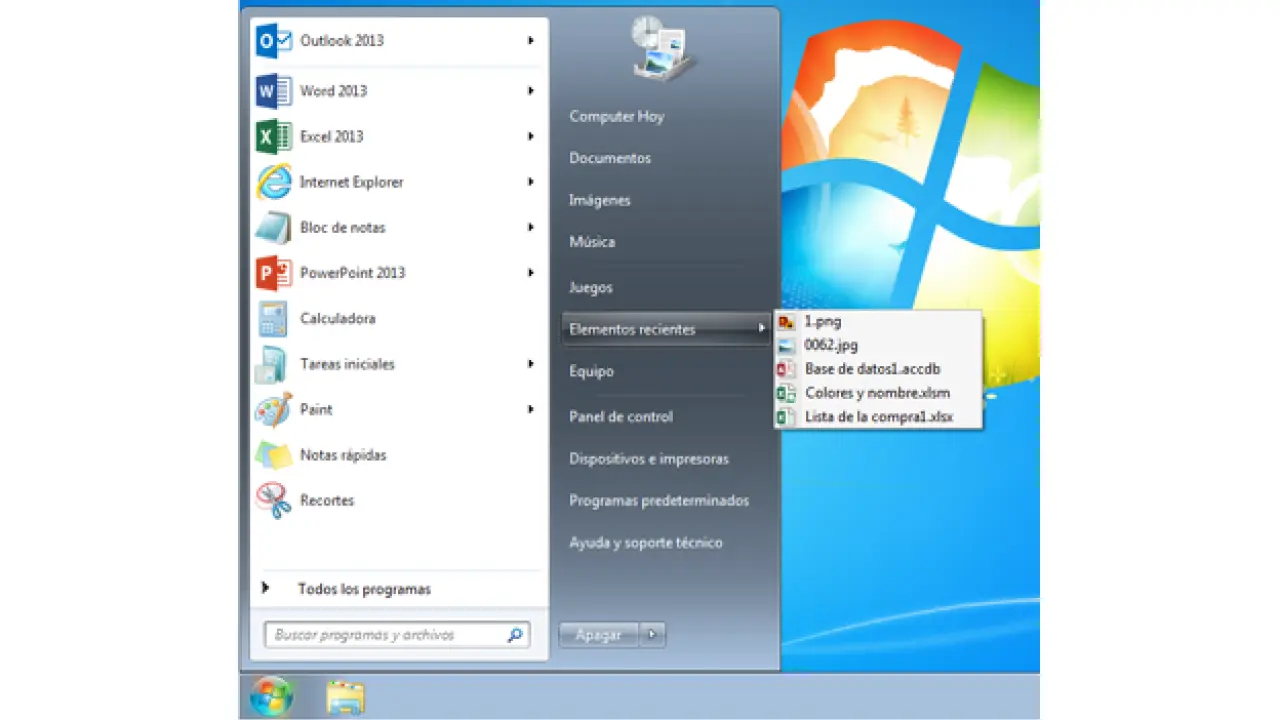Click the Notas rápidas sticky note icon
Image resolution: width=1280 pixels, height=720 pixels.
point(273,455)
